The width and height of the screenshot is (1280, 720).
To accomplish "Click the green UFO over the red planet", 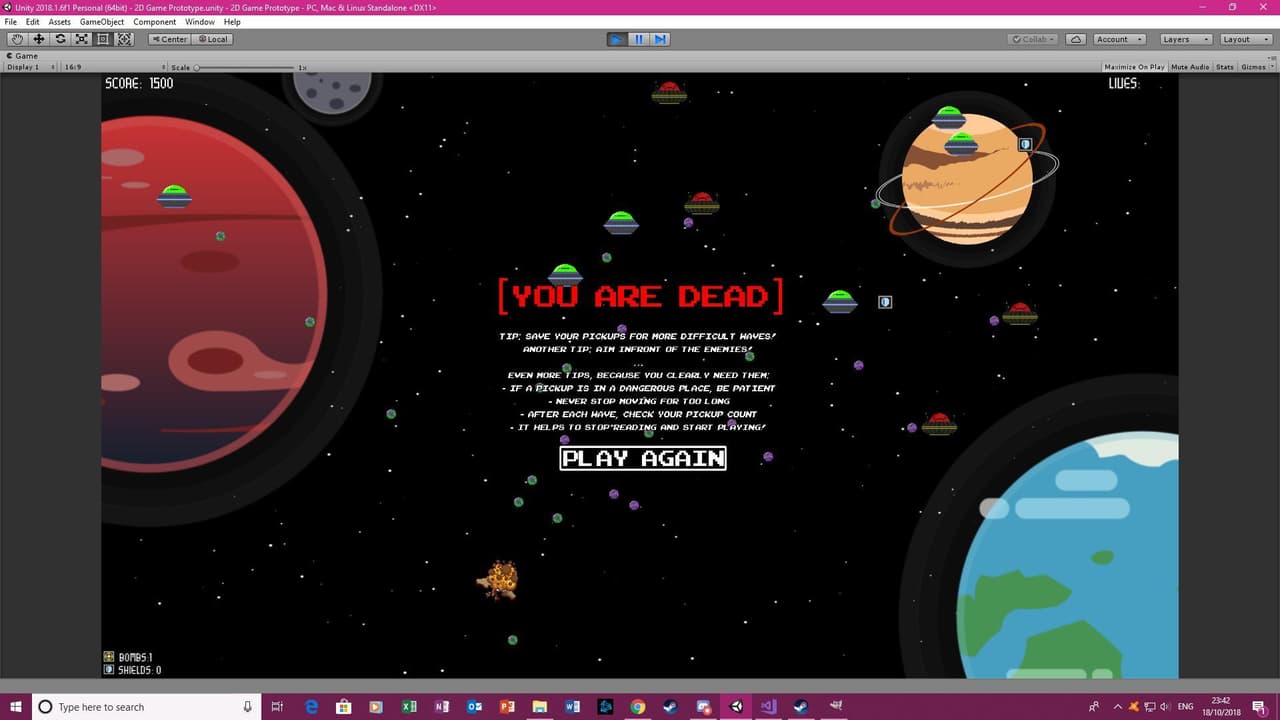I will coord(174,196).
